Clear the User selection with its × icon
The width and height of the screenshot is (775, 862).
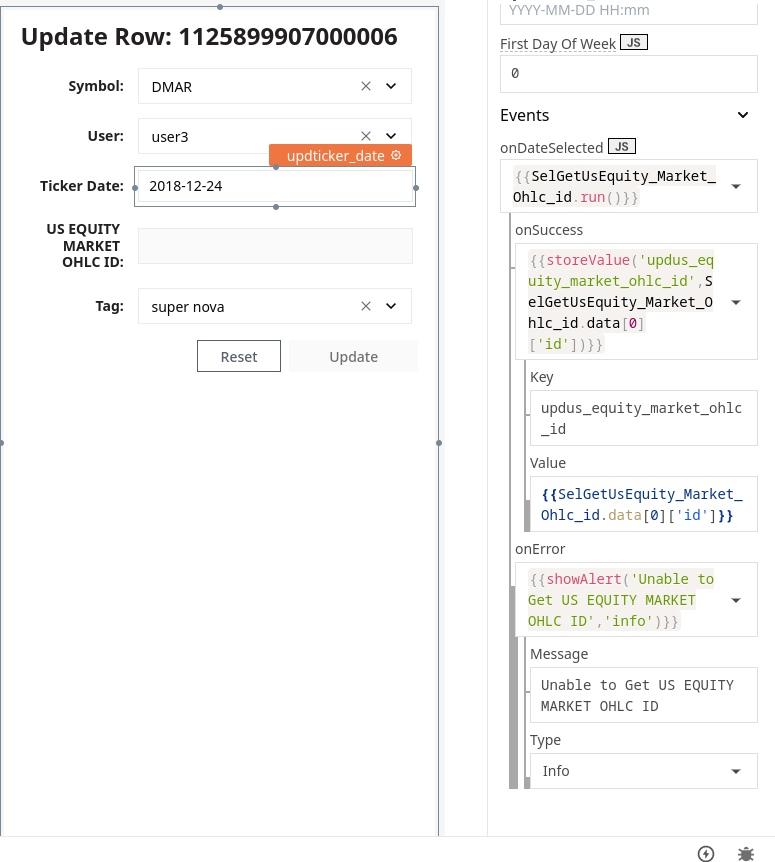click(x=366, y=136)
